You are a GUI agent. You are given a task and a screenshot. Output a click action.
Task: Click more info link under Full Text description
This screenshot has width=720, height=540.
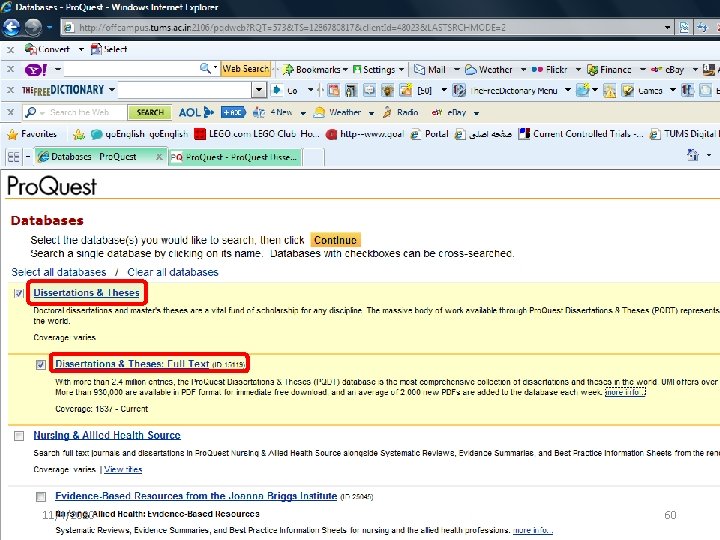[625, 393]
